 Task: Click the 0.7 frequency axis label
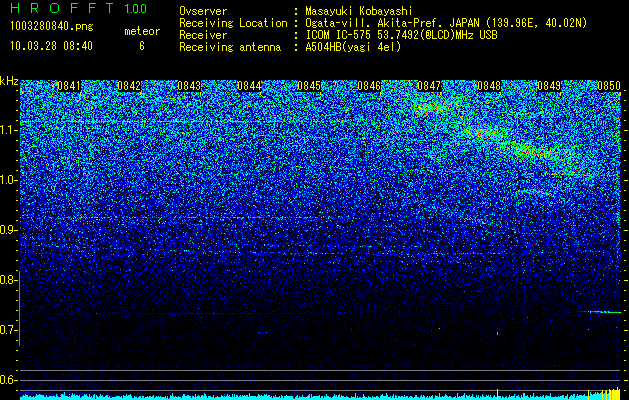pos(9,330)
